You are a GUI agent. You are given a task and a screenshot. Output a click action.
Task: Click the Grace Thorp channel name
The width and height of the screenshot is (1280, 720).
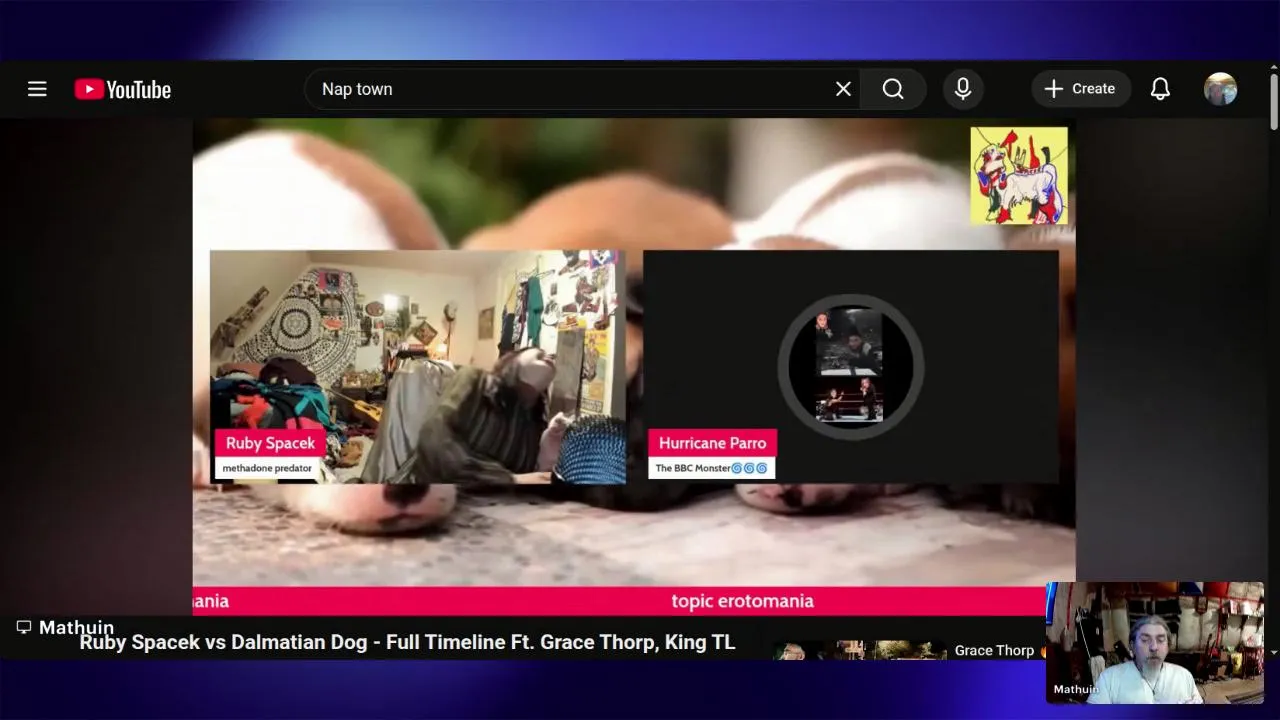994,650
